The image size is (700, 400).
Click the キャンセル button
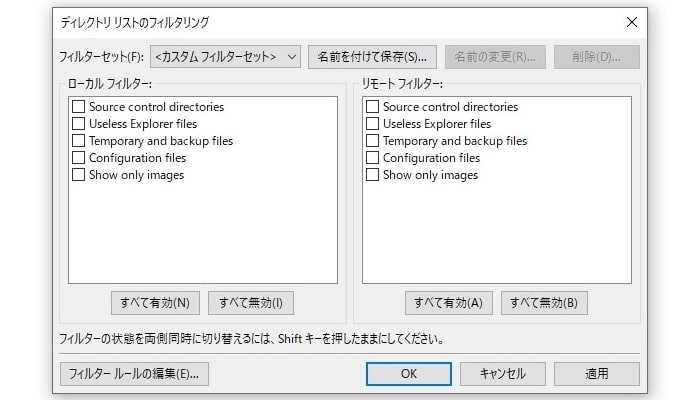tap(502, 374)
